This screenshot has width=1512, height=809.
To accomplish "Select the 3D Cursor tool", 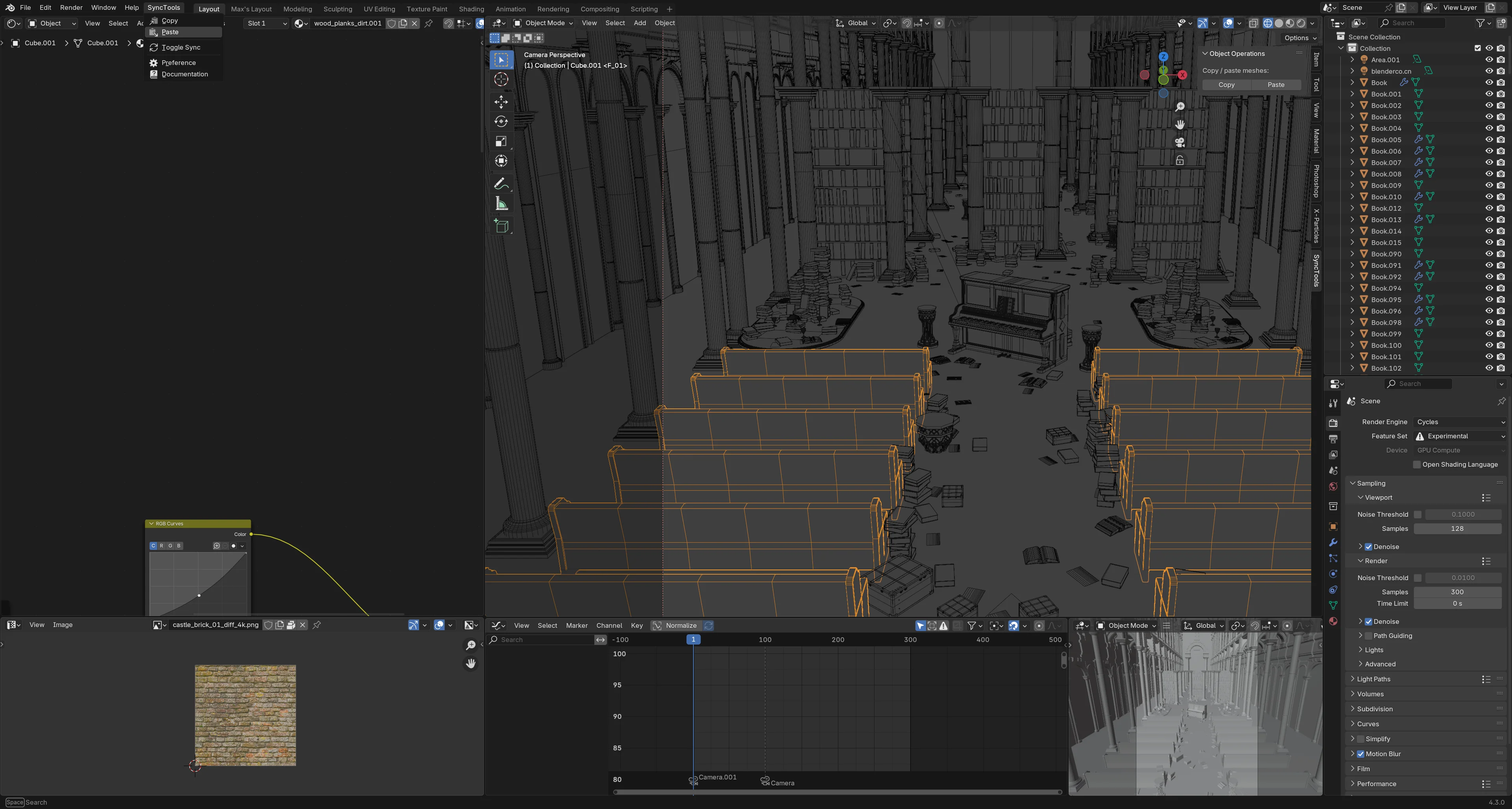I will click(501, 79).
